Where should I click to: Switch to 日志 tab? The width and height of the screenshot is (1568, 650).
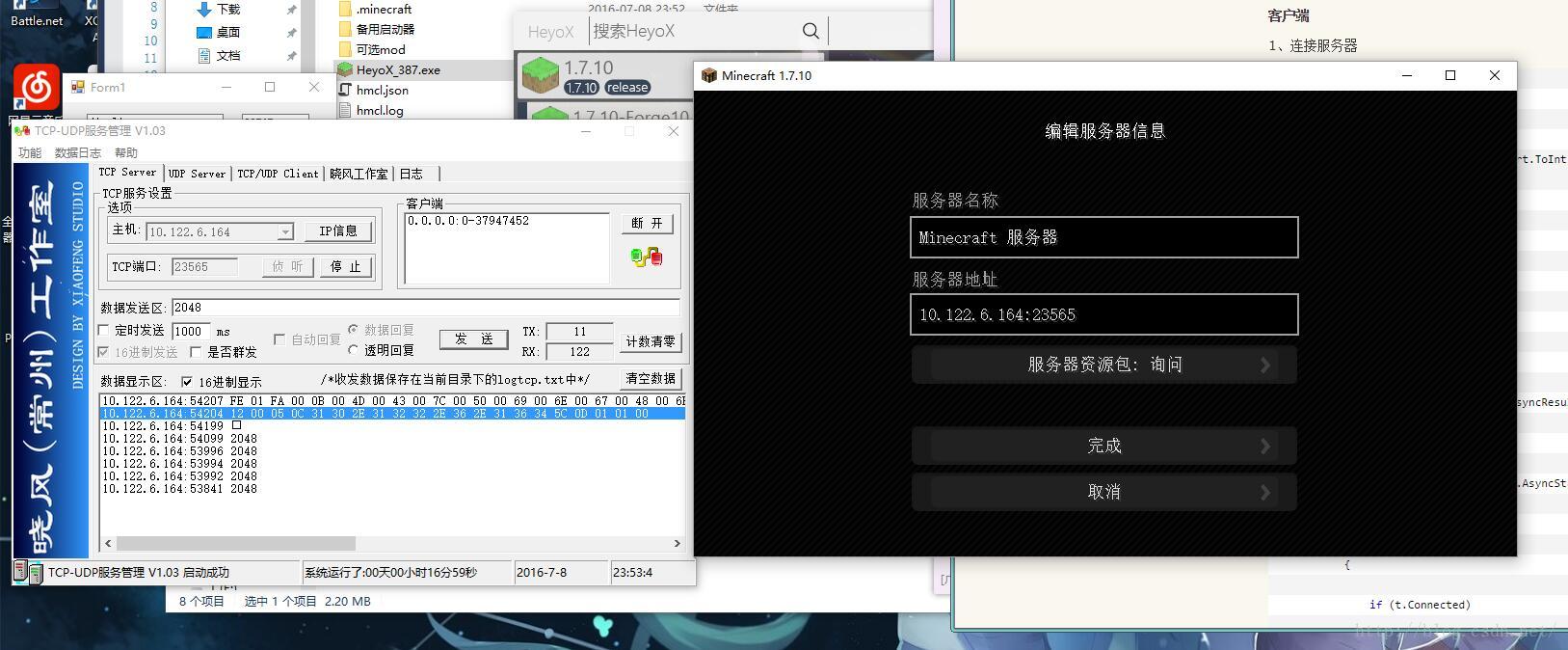(x=412, y=174)
